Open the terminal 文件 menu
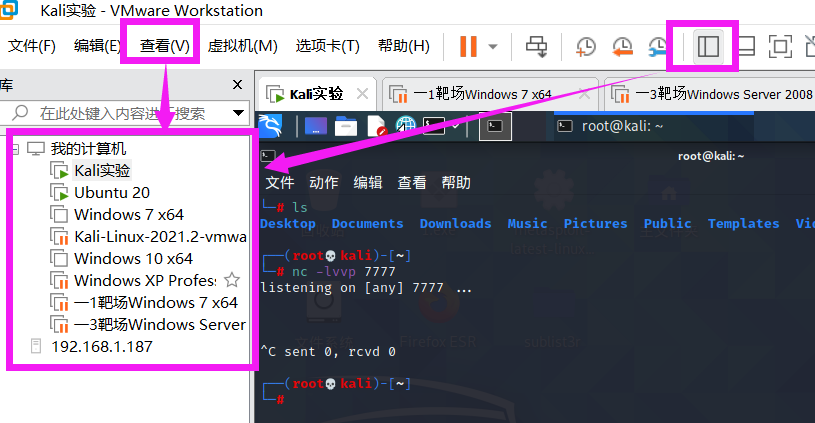The image size is (815, 423). (x=280, y=182)
